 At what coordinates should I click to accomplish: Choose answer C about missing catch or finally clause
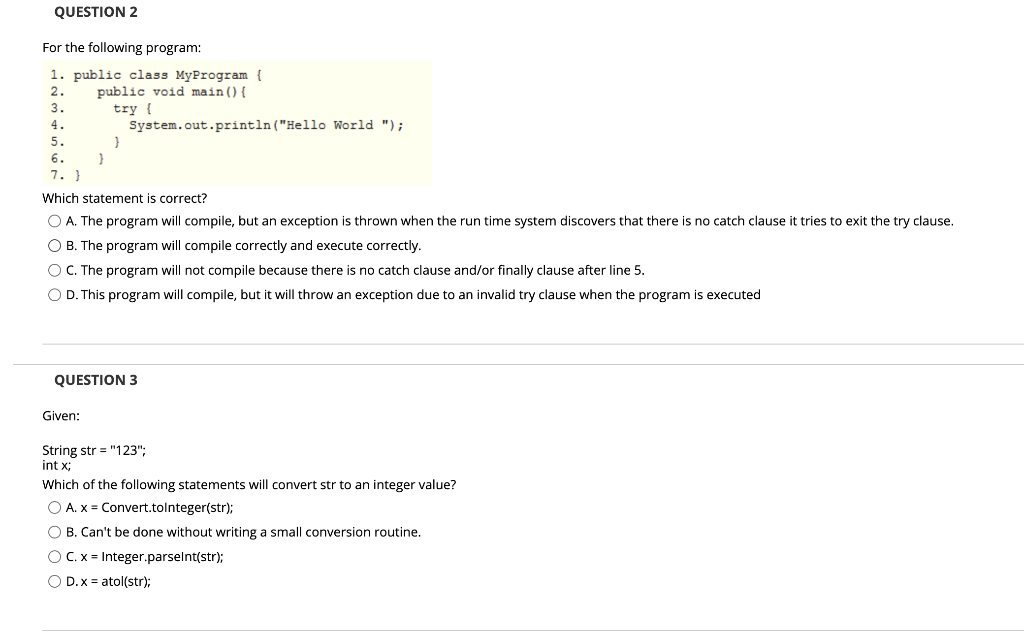(x=54, y=270)
